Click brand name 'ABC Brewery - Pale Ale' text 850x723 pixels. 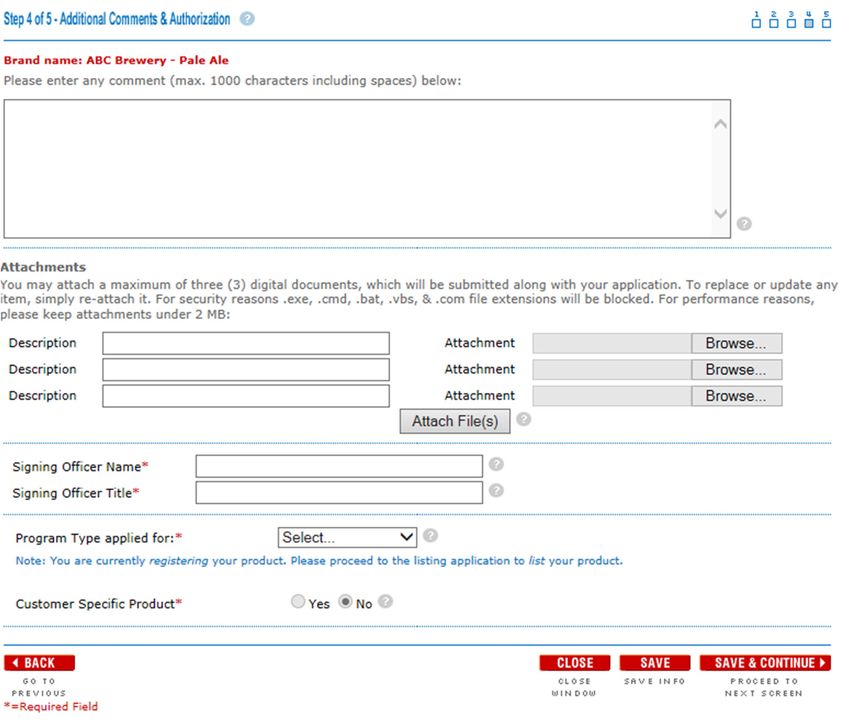[x=157, y=60]
